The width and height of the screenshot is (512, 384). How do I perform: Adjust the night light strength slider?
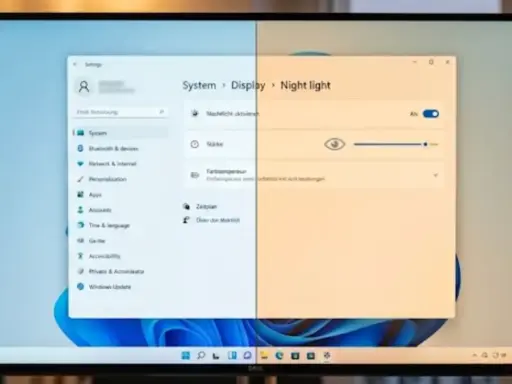(x=396, y=144)
